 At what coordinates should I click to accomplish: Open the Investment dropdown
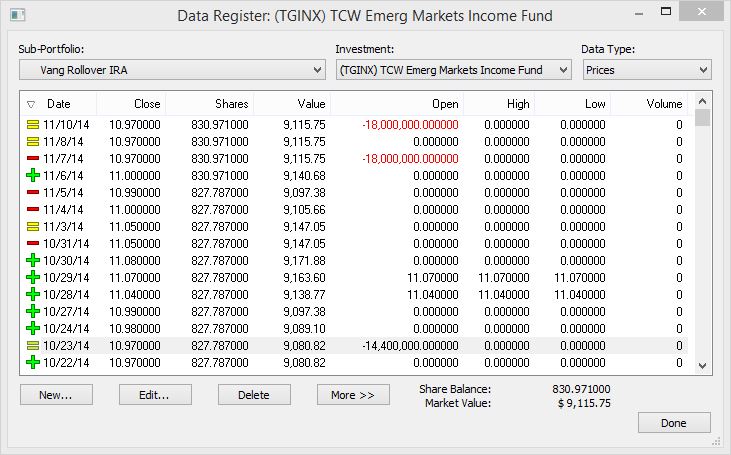[x=454, y=70]
